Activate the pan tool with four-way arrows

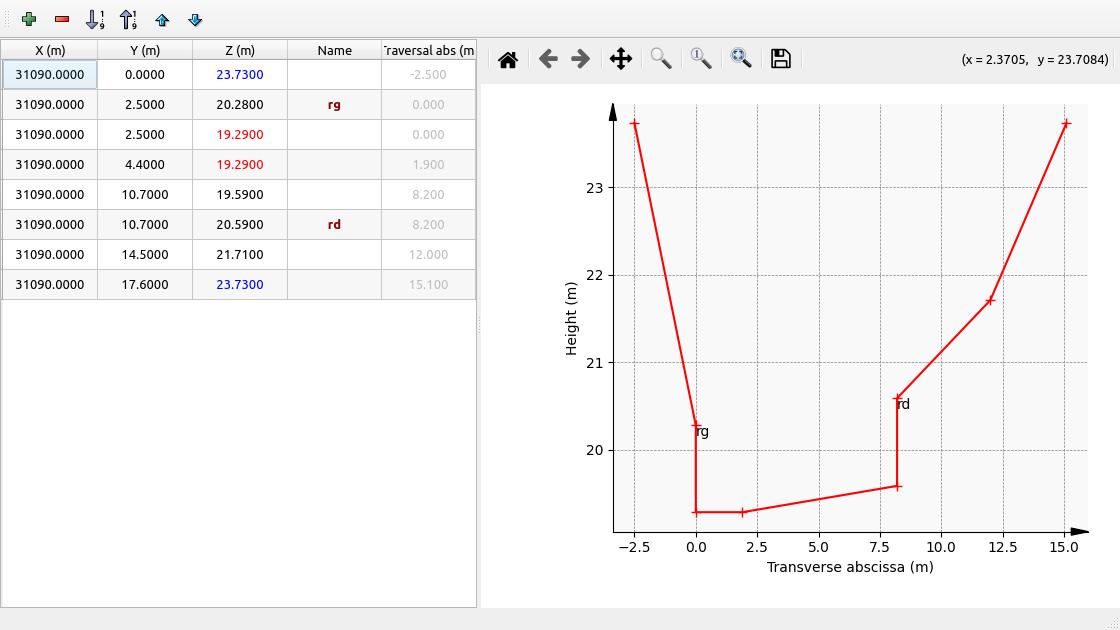[x=620, y=59]
